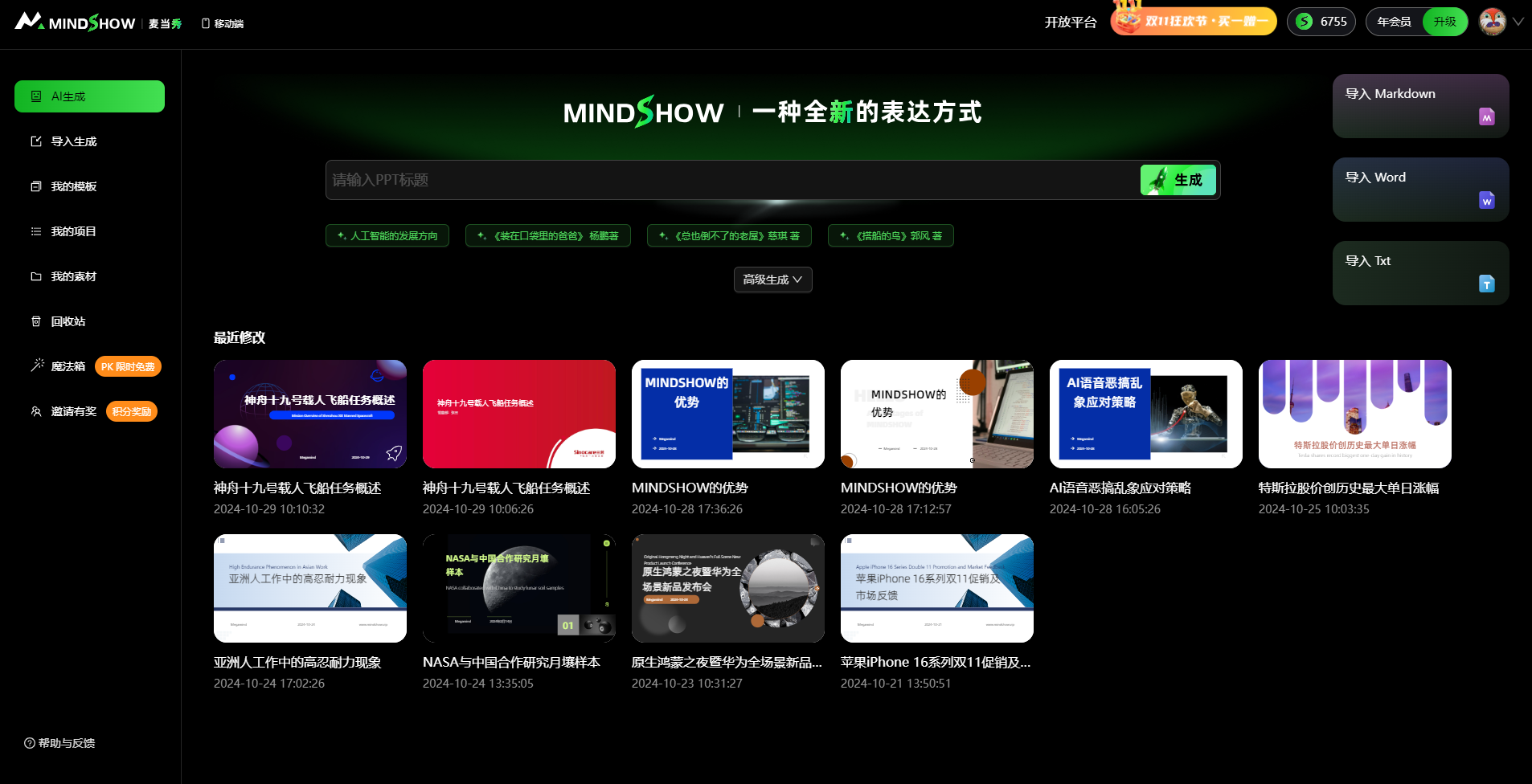Click the Word file icon

pyautogui.click(x=1487, y=200)
